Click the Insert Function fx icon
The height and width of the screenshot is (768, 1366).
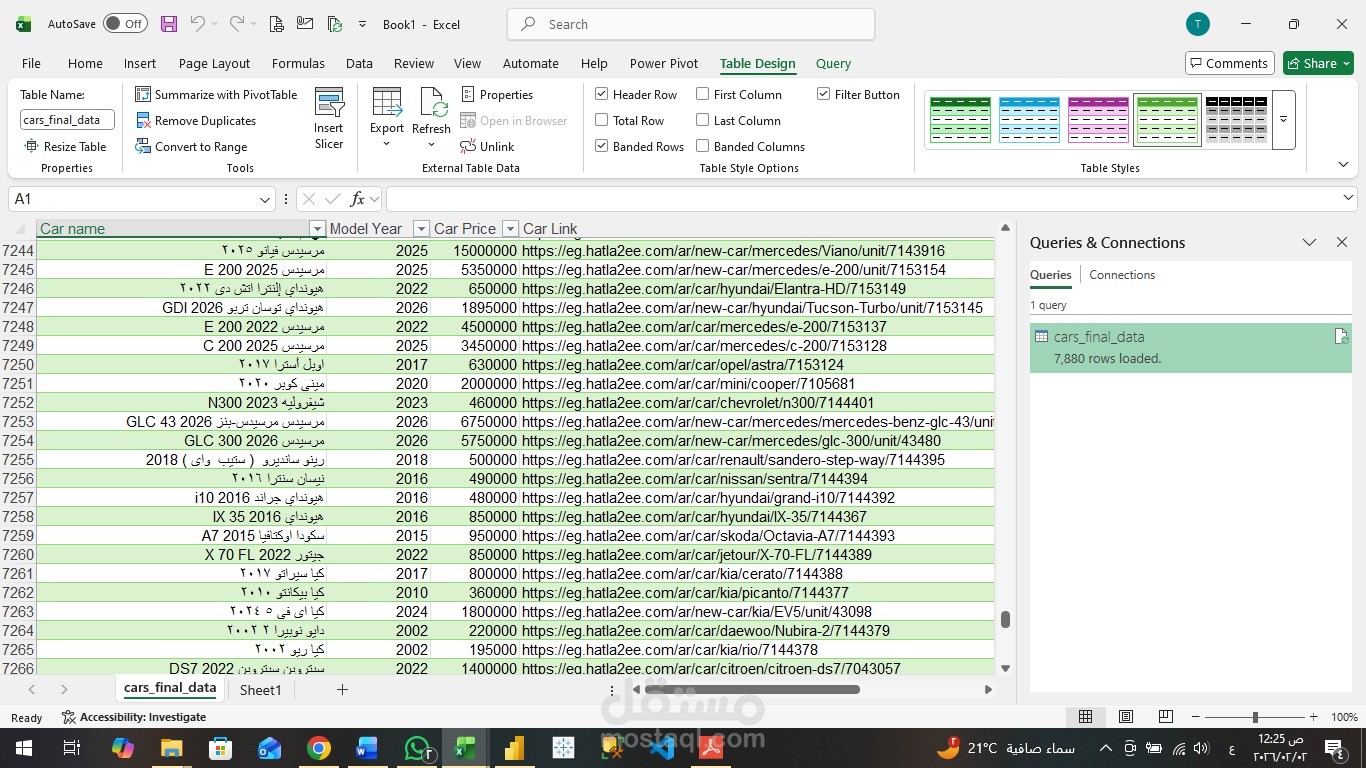coord(357,199)
